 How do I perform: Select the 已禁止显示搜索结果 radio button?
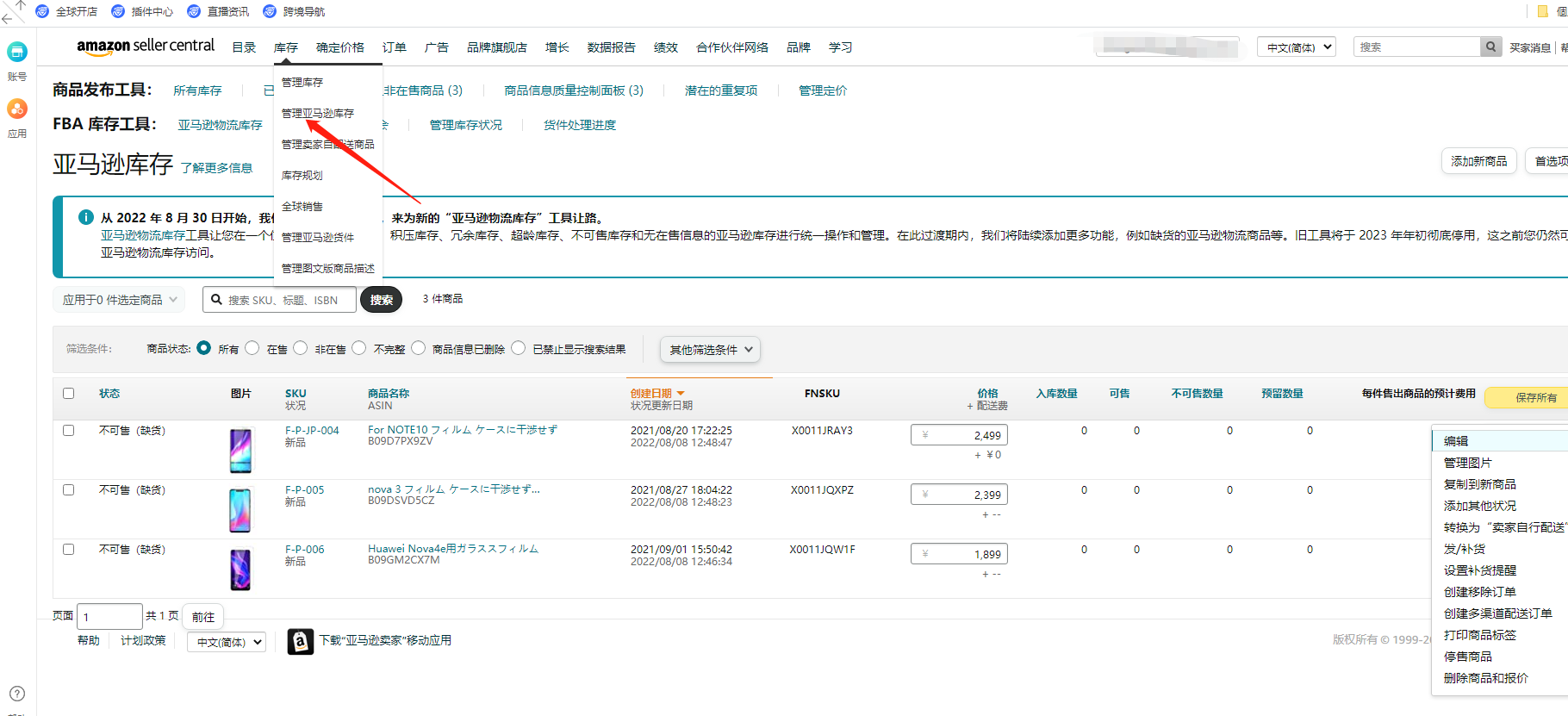click(519, 348)
